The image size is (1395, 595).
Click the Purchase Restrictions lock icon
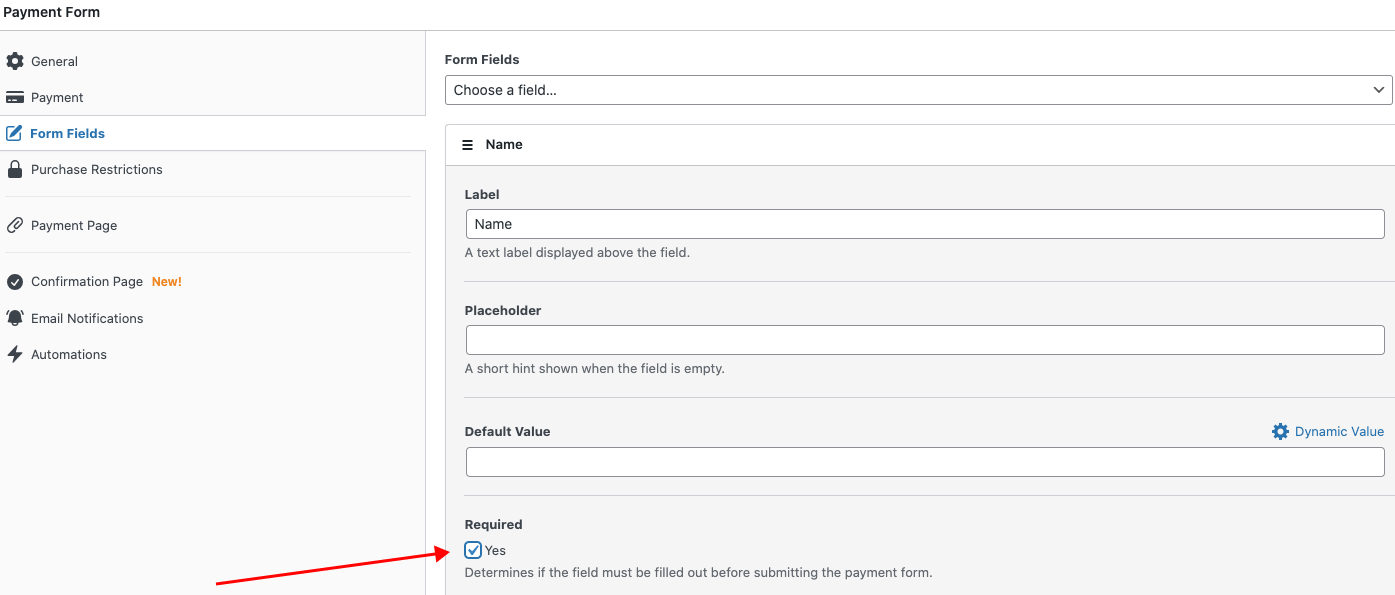click(x=15, y=169)
